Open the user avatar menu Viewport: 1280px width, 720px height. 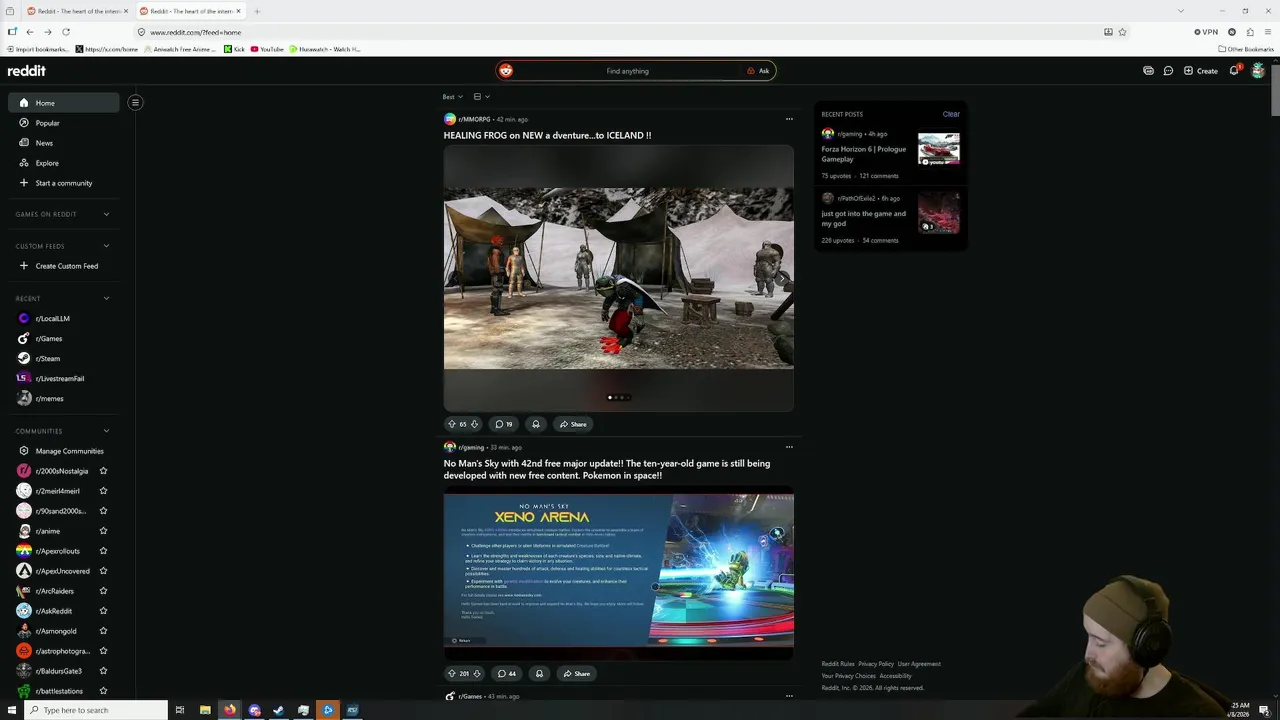click(1258, 71)
